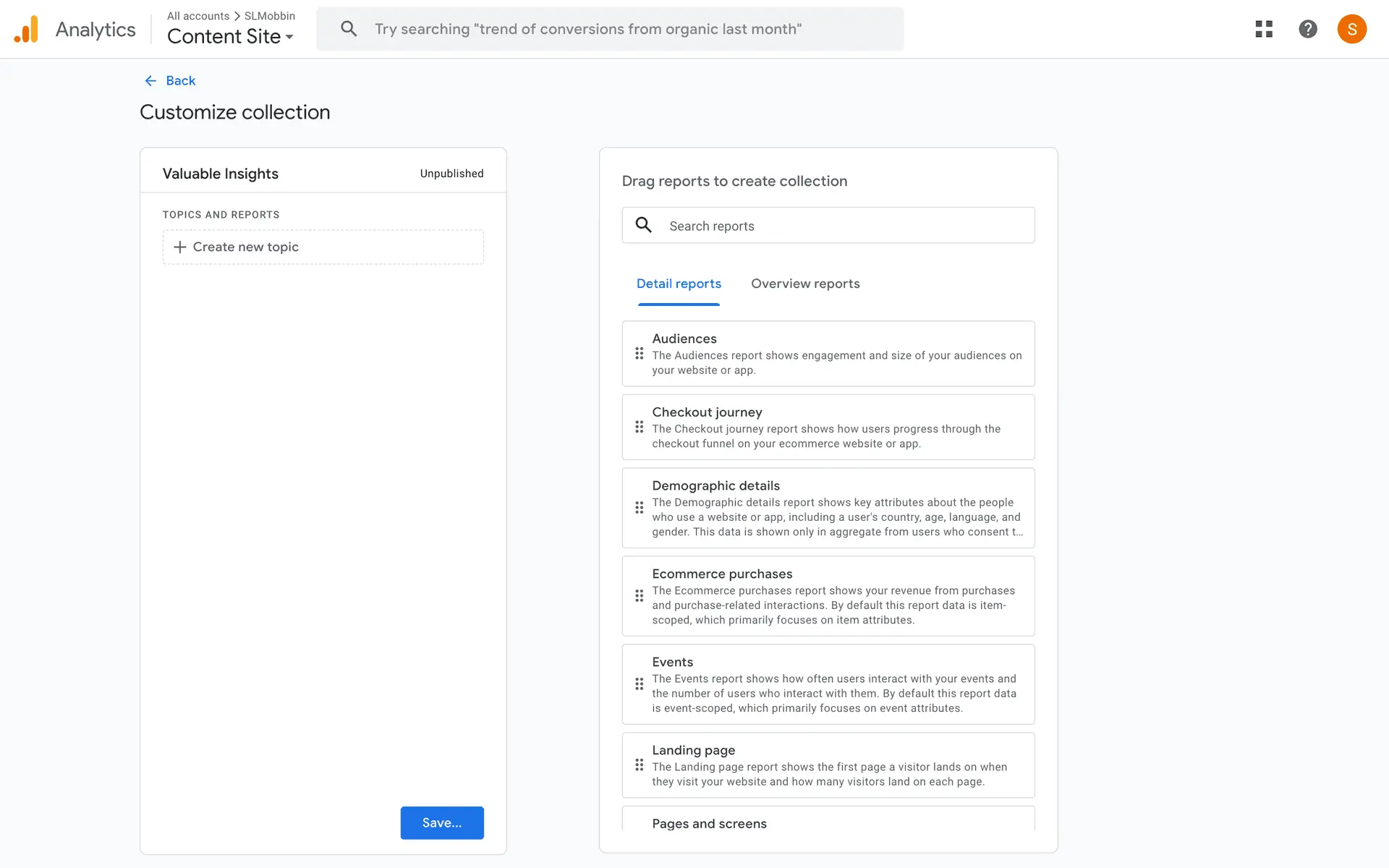This screenshot has width=1389, height=868.
Task: Click the Google Analytics logo icon
Action: click(x=26, y=30)
